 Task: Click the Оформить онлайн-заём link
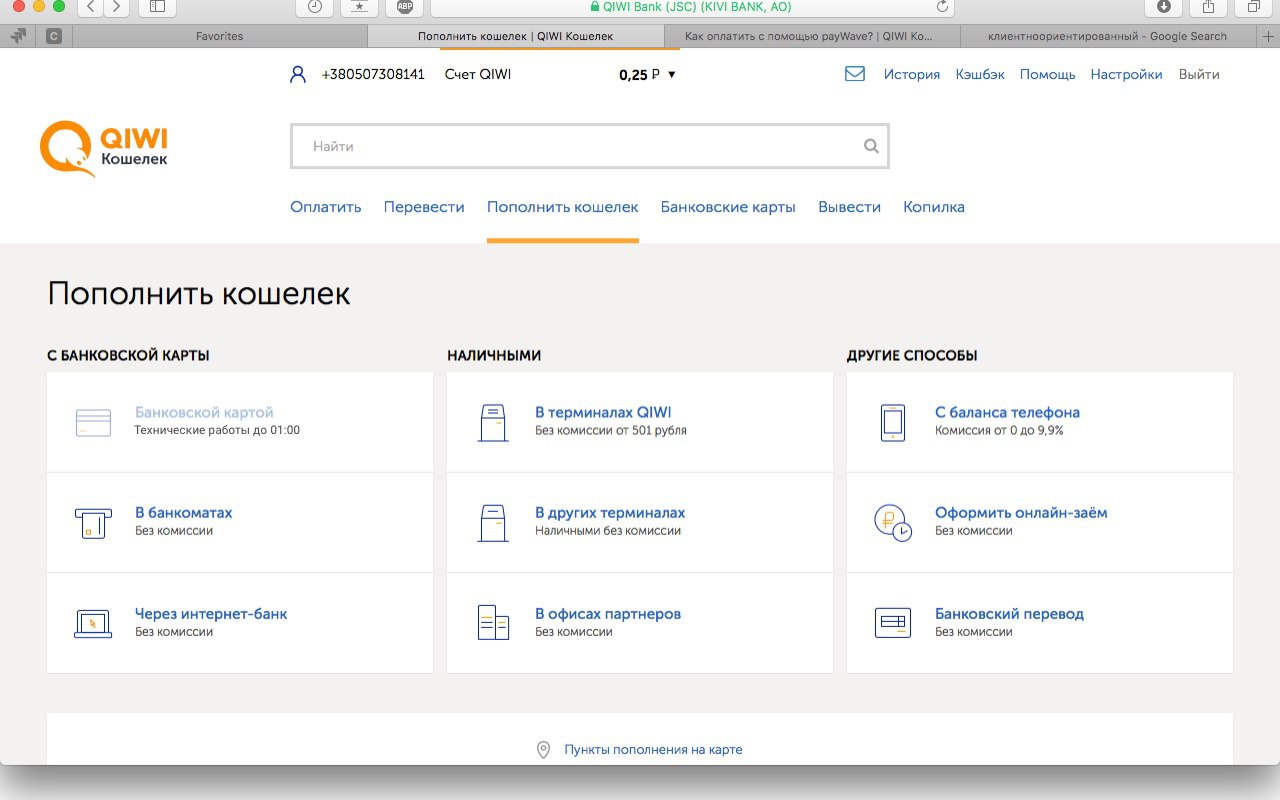click(1021, 513)
